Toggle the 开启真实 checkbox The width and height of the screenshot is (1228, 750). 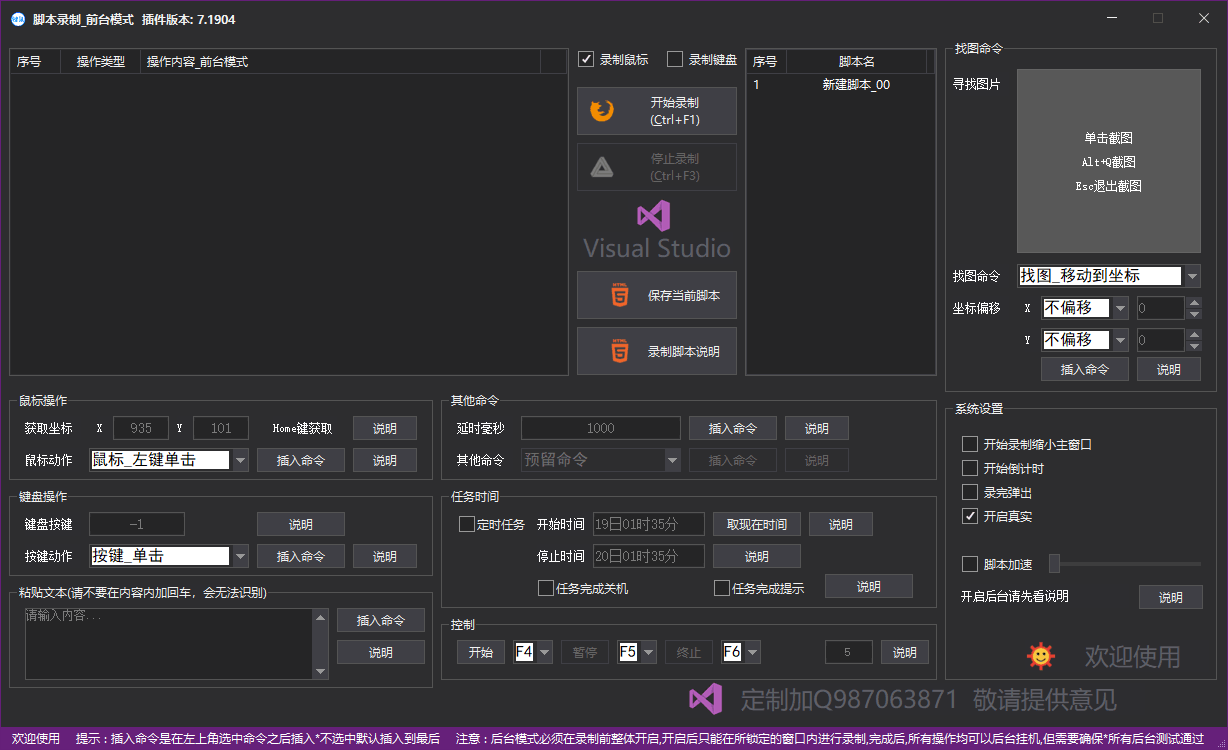969,516
